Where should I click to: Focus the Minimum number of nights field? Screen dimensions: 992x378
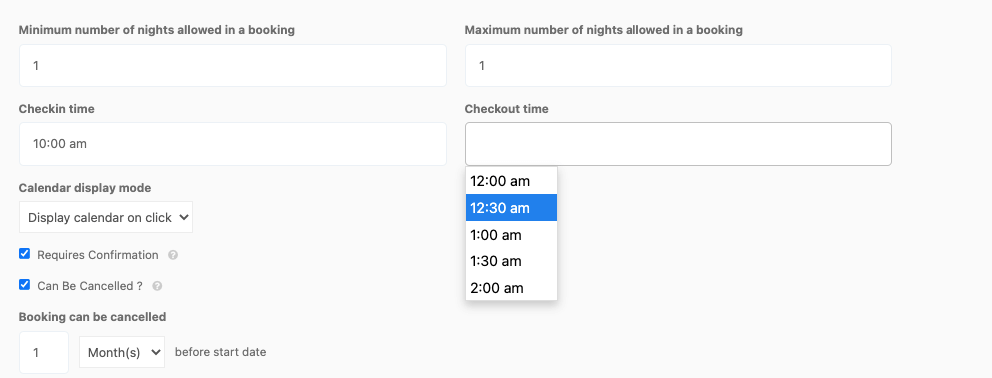point(233,65)
